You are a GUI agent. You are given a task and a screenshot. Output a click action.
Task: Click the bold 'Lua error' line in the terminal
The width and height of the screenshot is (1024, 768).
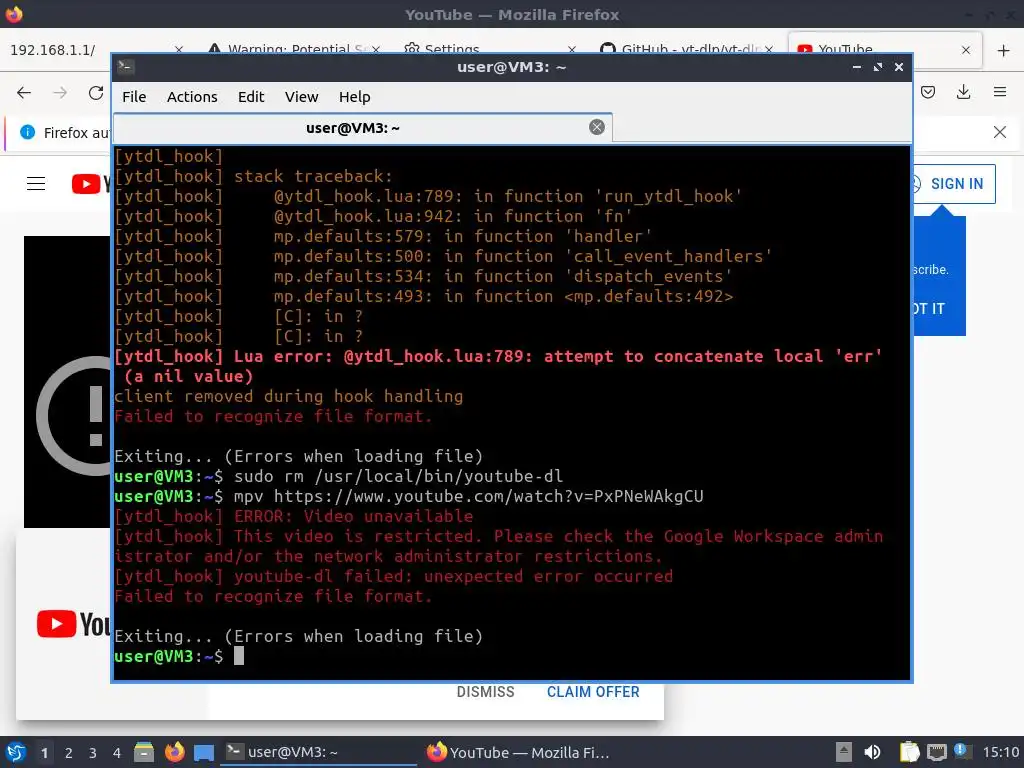coord(498,366)
